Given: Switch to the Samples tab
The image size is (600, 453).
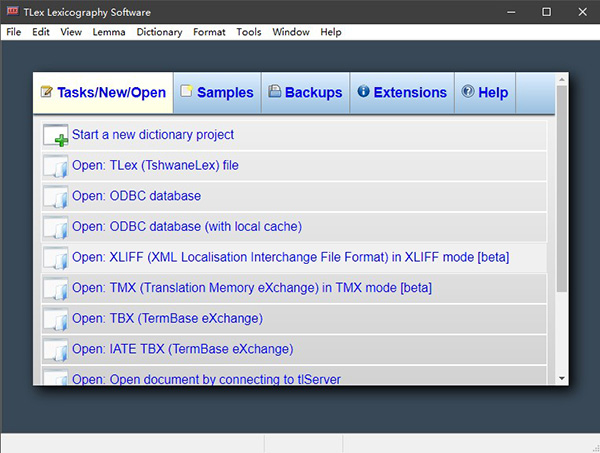Looking at the screenshot, I should point(217,93).
